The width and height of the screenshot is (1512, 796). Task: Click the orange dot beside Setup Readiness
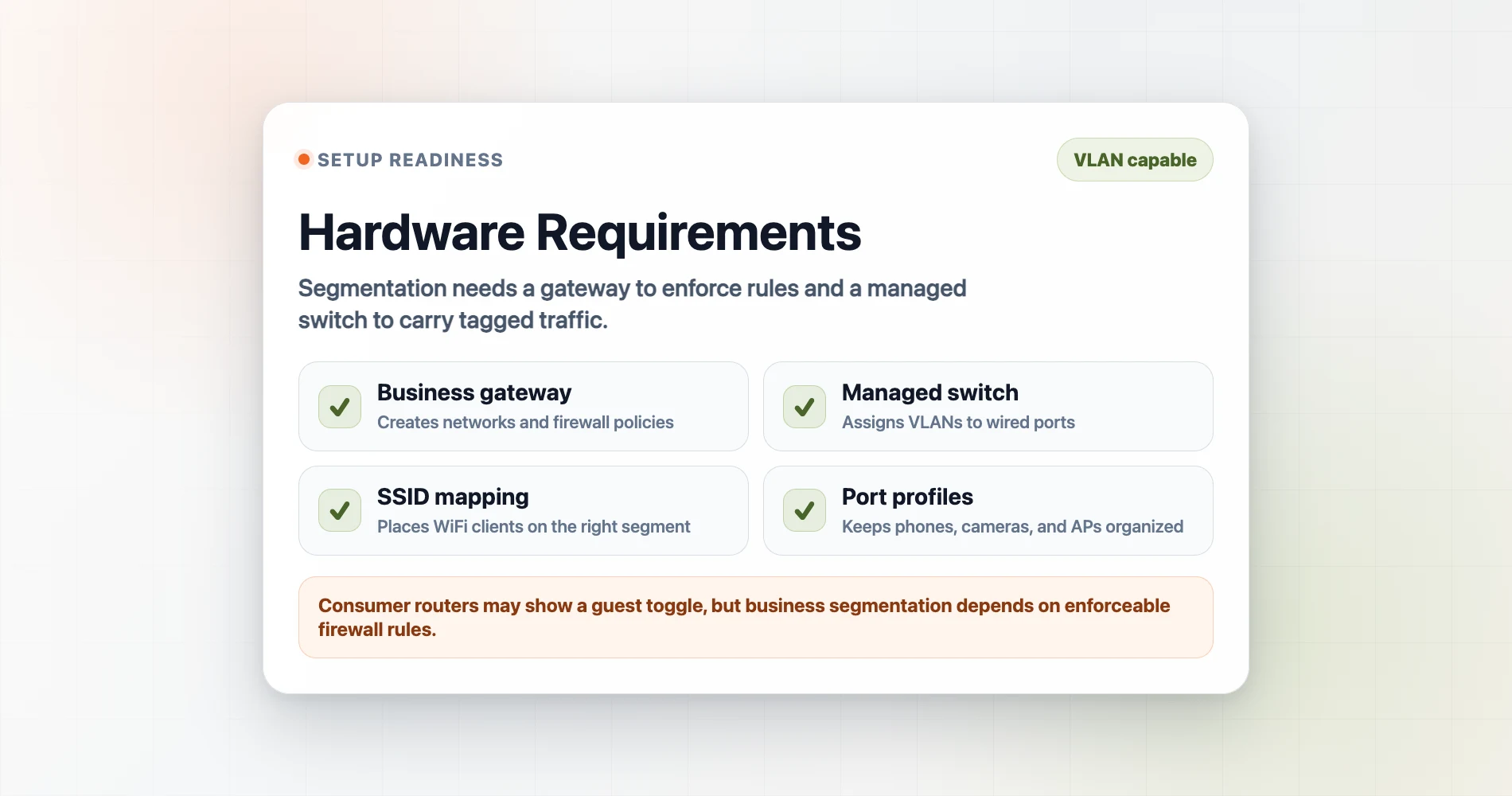coord(304,160)
